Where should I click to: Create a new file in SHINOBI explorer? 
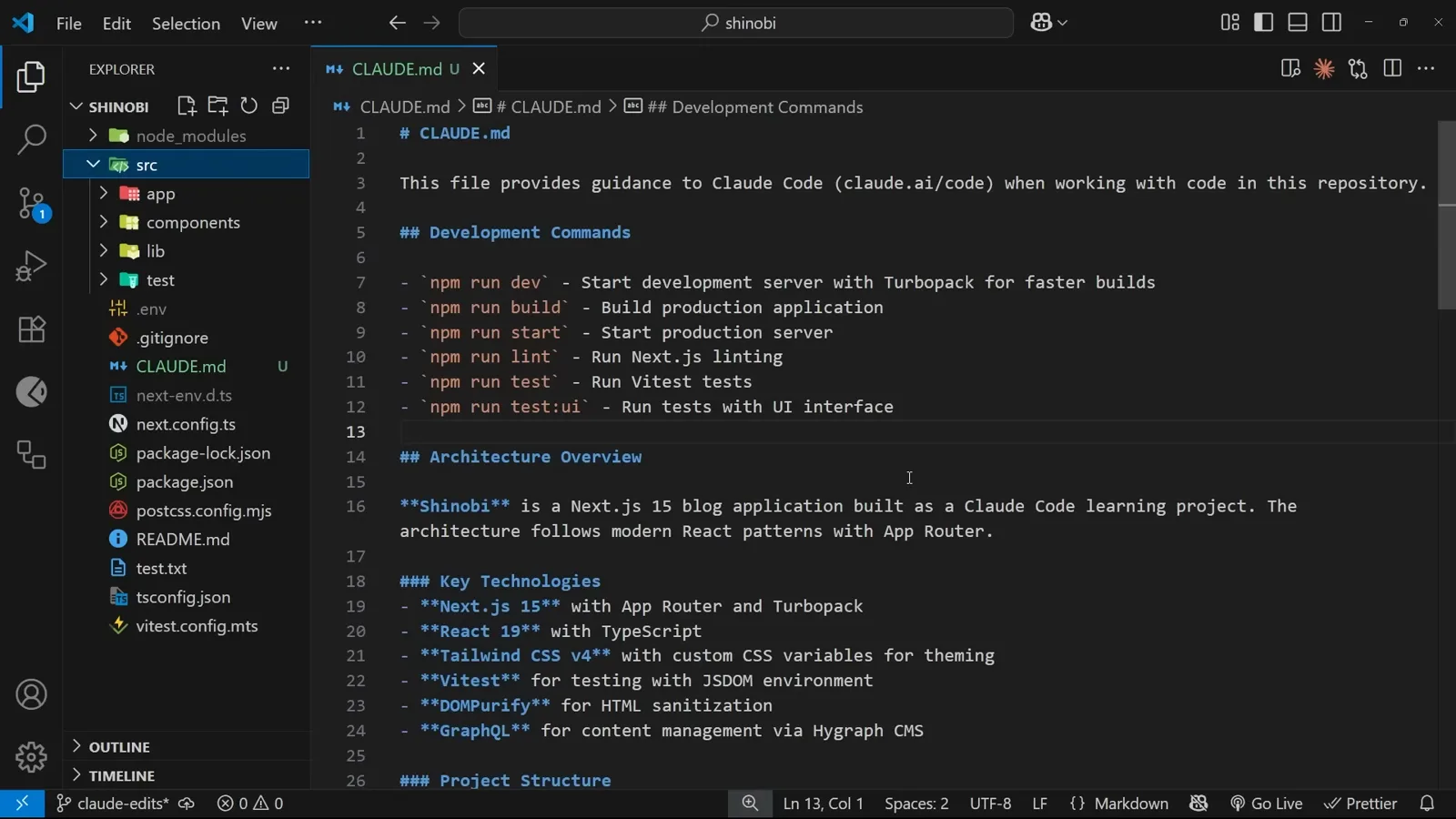tap(187, 106)
